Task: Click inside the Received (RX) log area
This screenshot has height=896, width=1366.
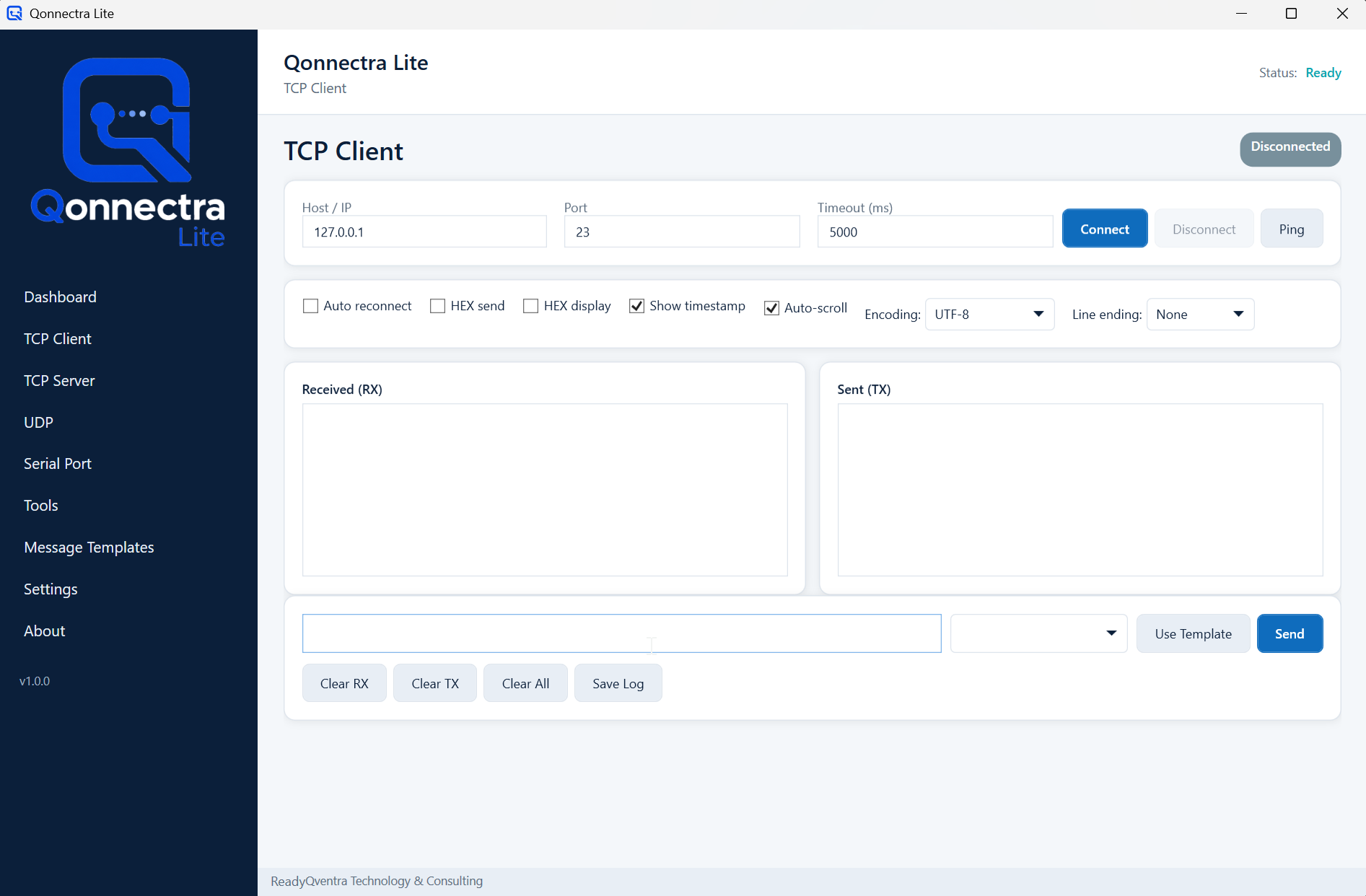Action: 545,490
